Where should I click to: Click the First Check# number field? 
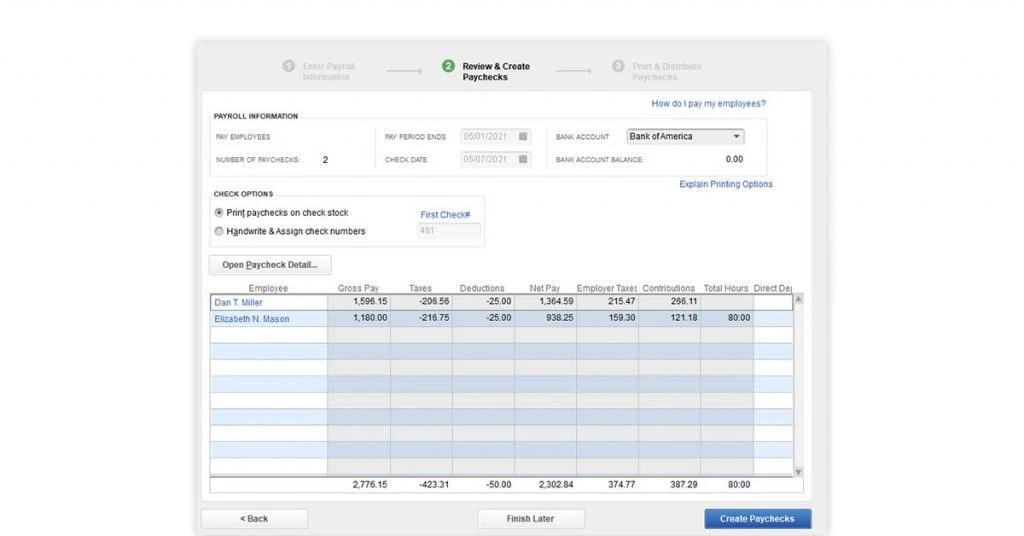(x=449, y=230)
